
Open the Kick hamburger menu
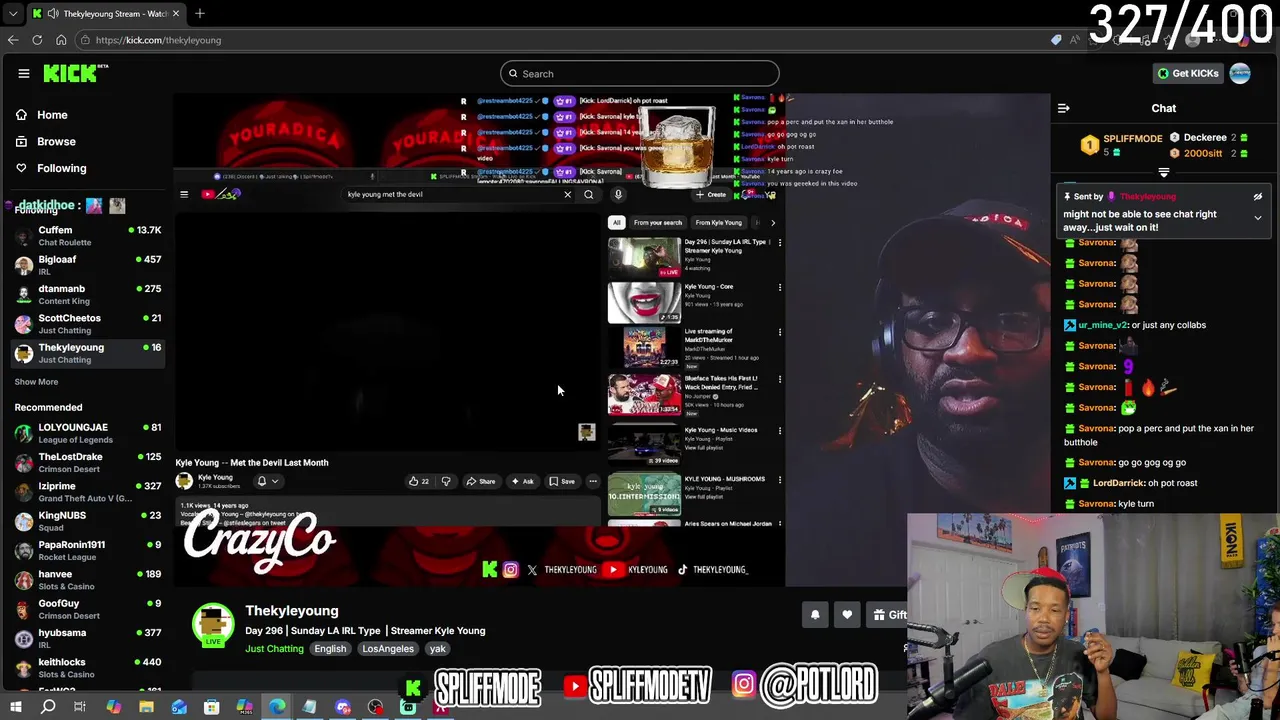23,73
